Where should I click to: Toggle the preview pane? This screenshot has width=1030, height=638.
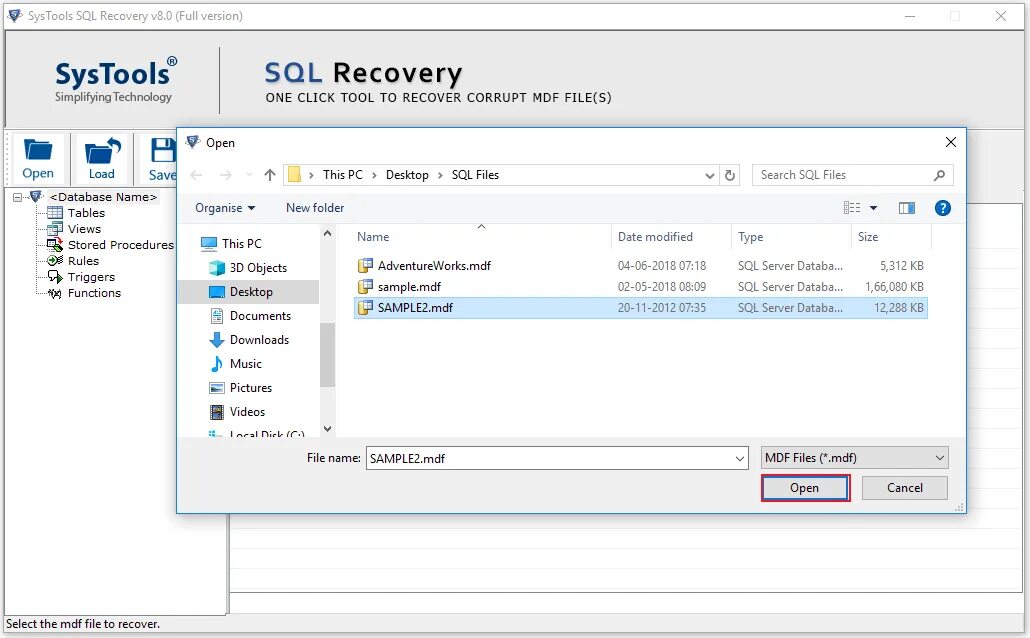(907, 208)
